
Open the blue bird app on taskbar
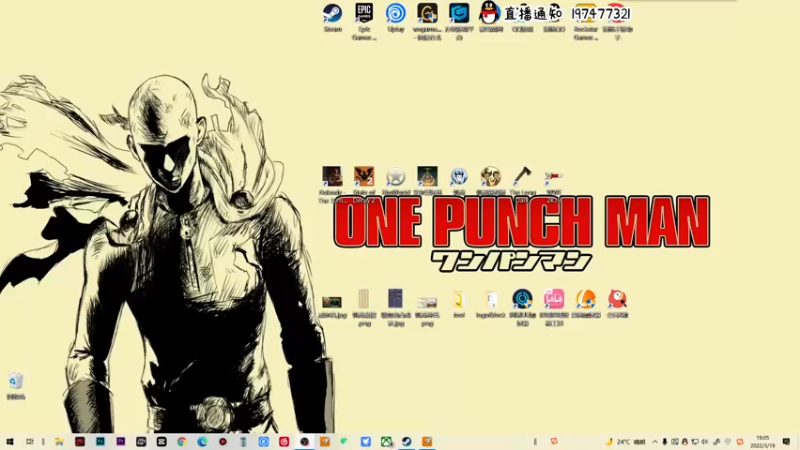coord(366,442)
